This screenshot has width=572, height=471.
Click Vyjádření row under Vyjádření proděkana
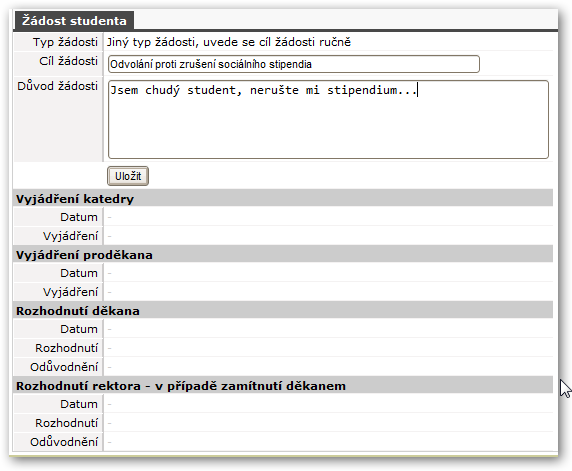[283, 292]
